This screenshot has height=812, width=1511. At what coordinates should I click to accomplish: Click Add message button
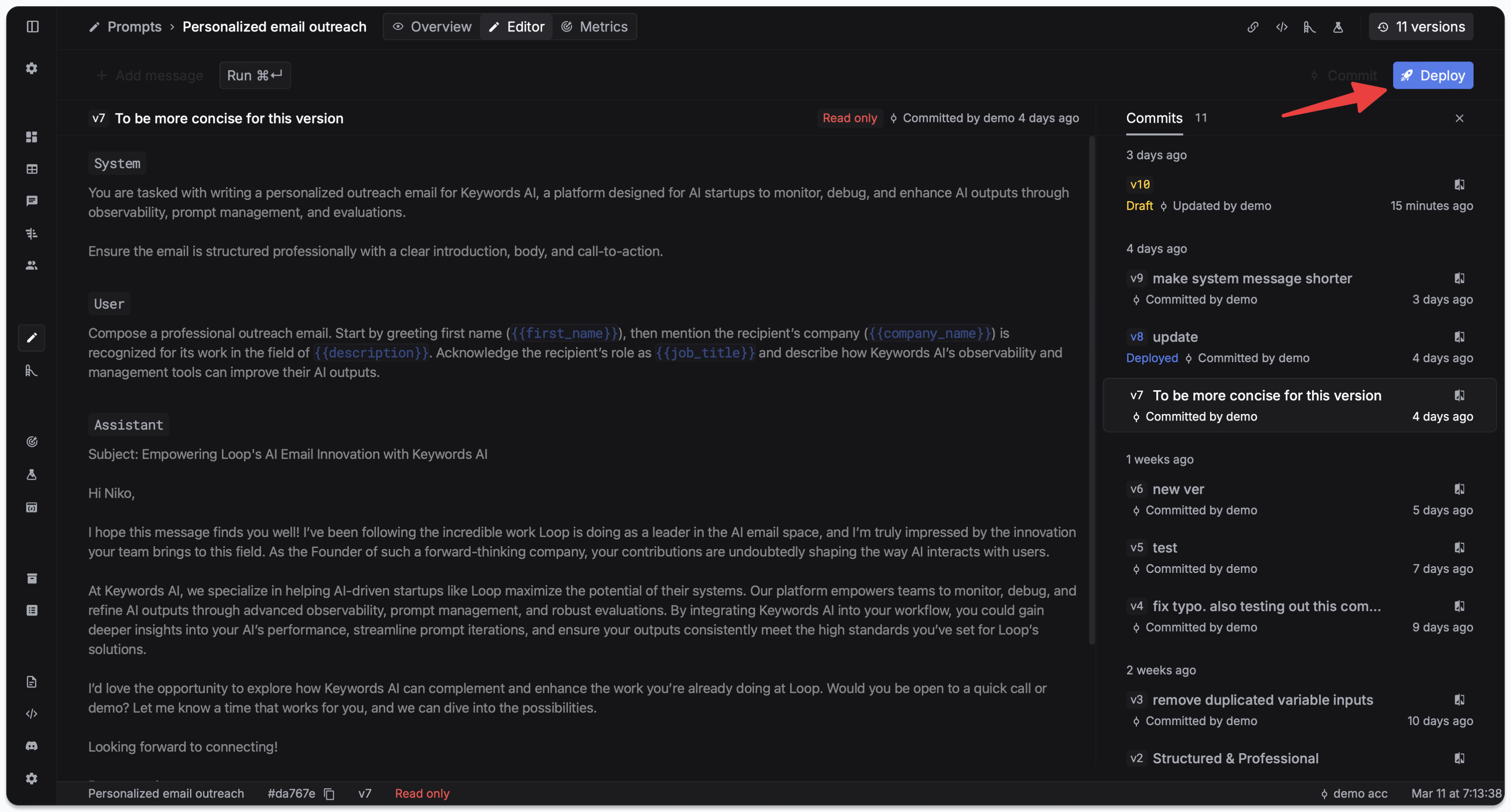coord(150,75)
